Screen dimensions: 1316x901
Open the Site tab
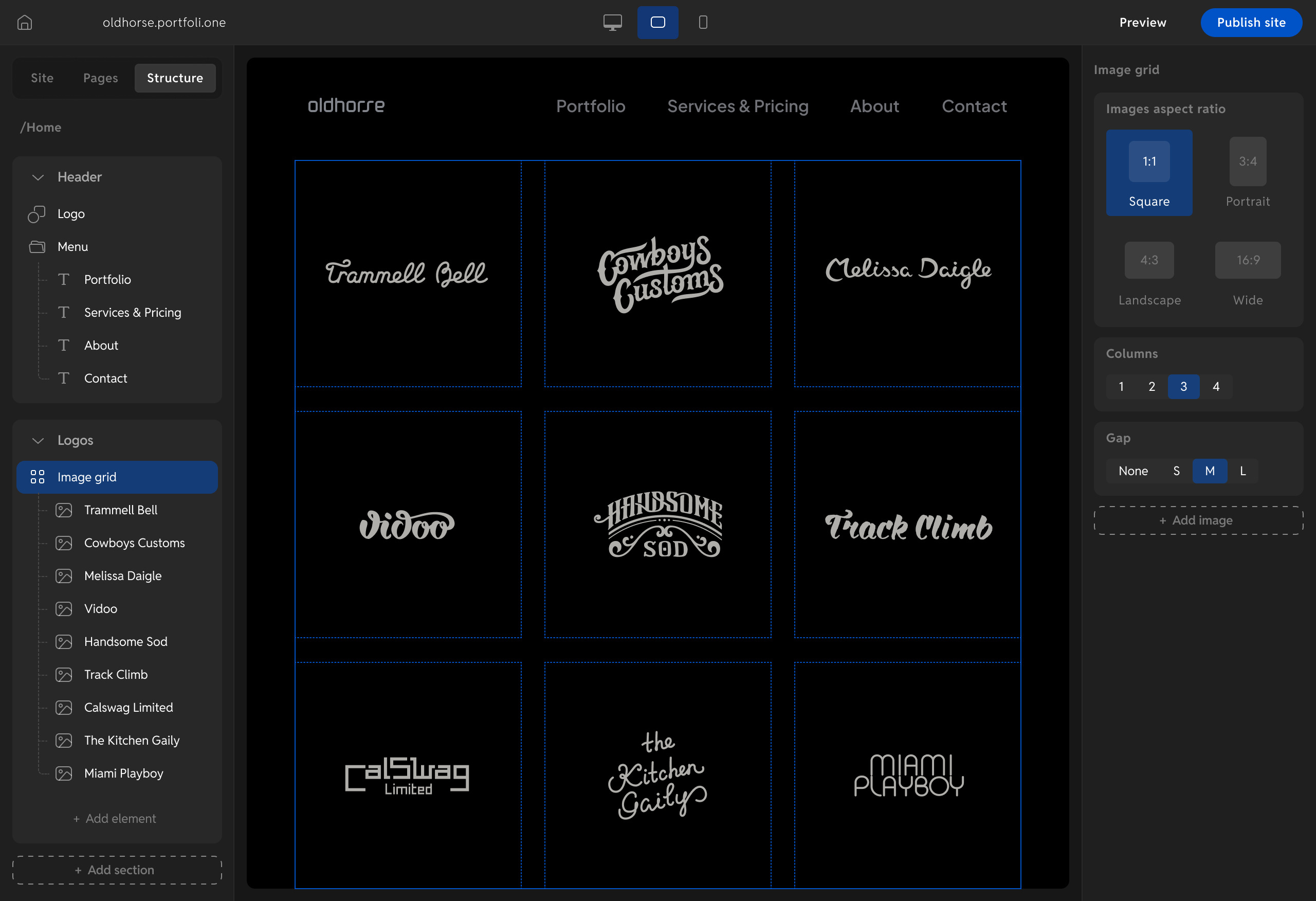pyautogui.click(x=42, y=78)
